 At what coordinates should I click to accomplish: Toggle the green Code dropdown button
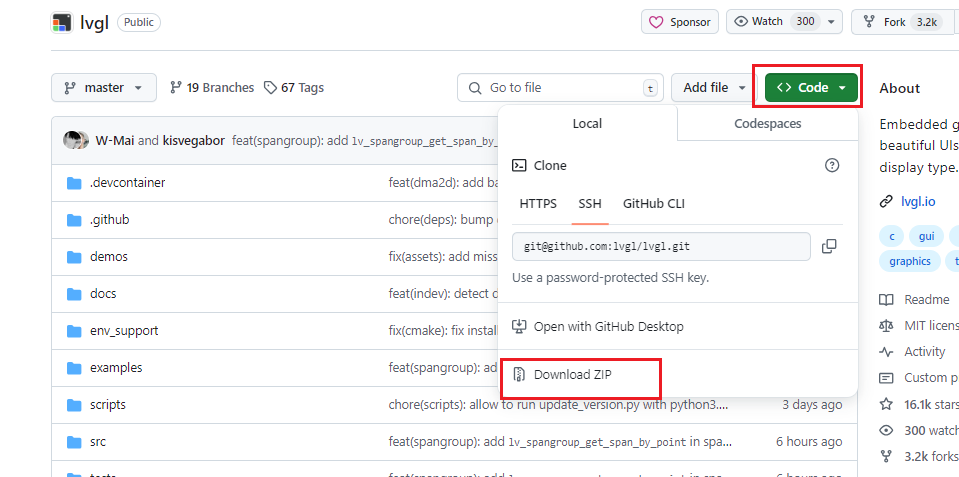pyautogui.click(x=811, y=87)
